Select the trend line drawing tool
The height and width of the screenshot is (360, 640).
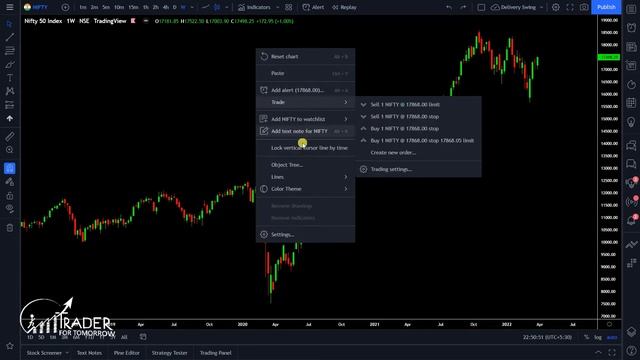tap(9, 37)
